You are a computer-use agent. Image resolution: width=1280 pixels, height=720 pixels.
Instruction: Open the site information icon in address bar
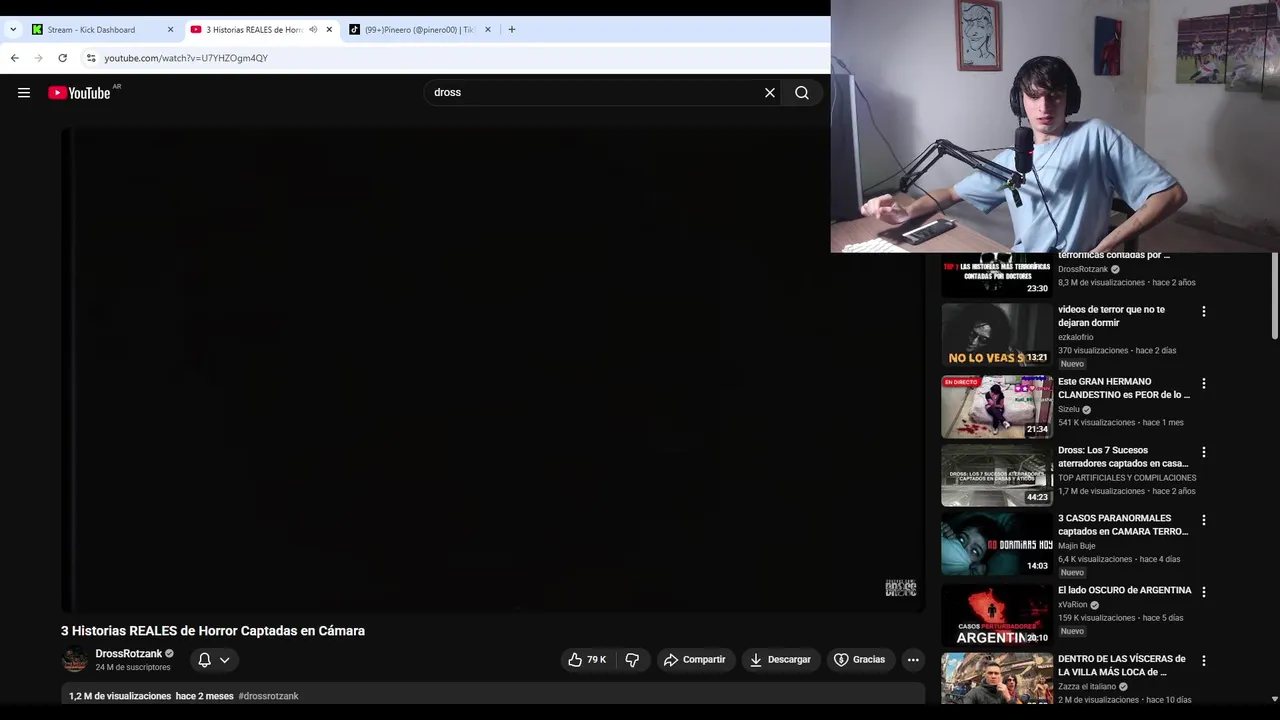tap(91, 58)
